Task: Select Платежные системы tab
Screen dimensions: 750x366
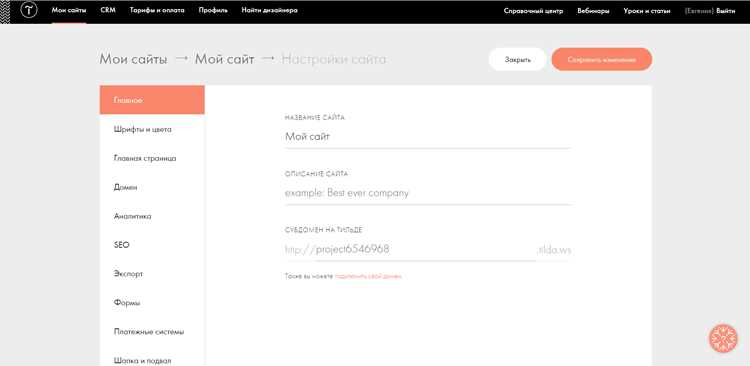Action: click(152, 332)
